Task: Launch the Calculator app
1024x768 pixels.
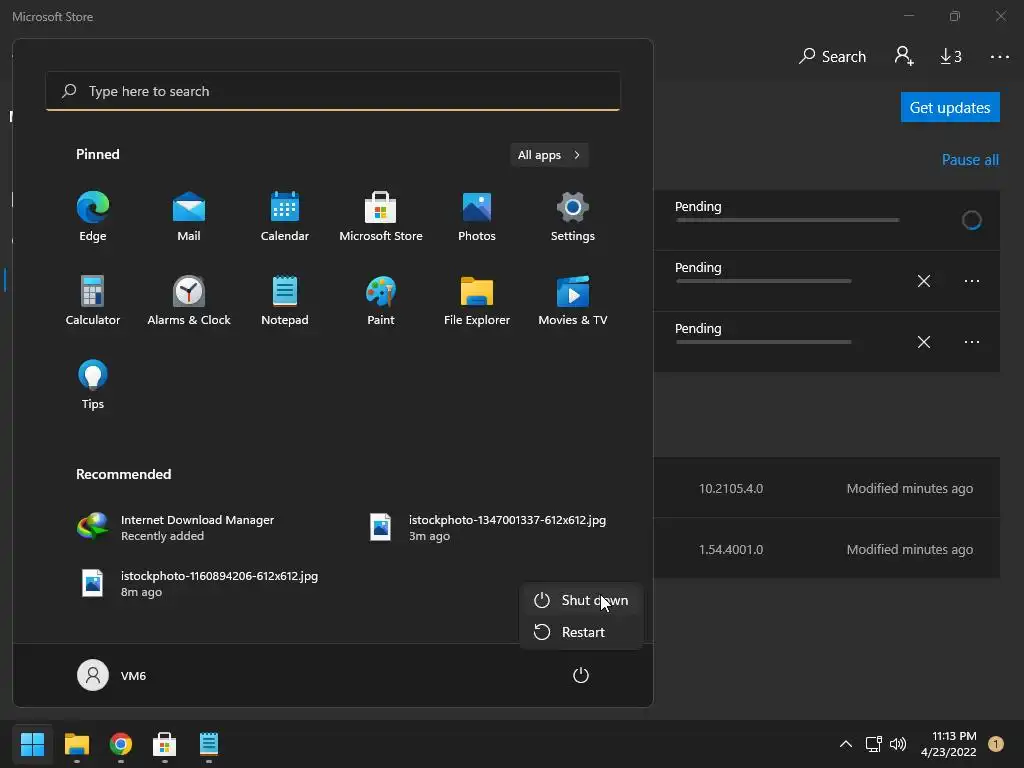Action: pos(93,300)
